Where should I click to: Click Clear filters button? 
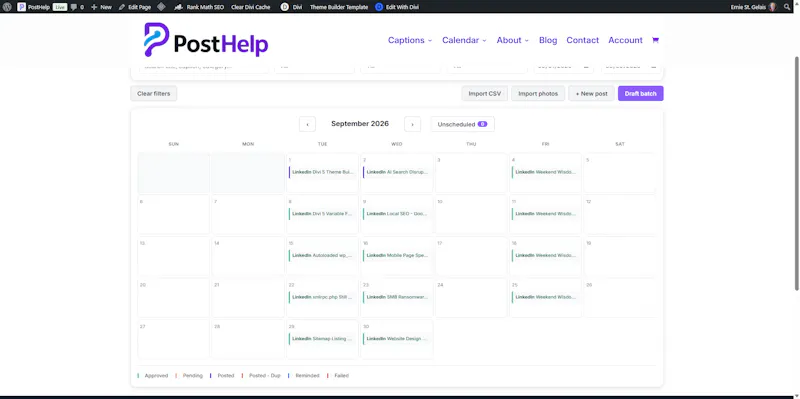tap(154, 93)
